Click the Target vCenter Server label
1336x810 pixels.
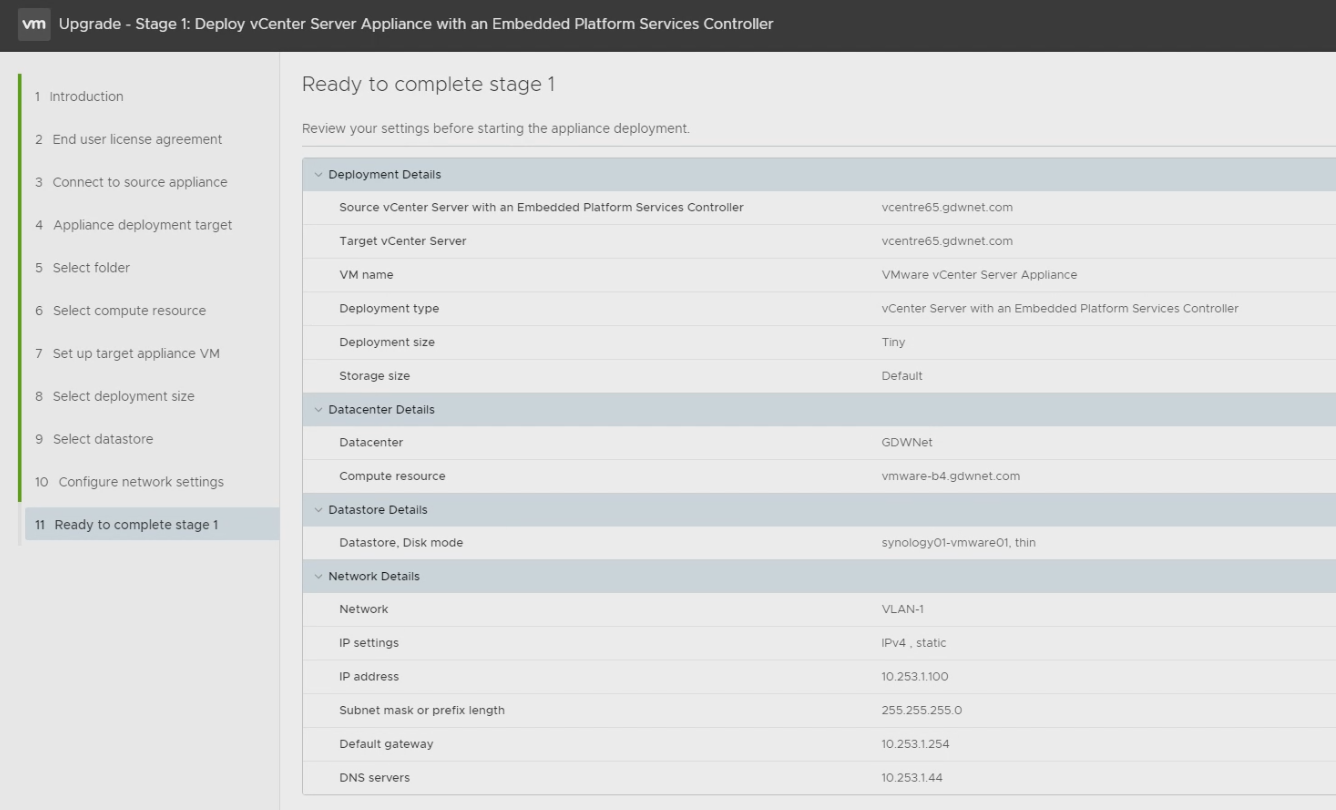point(403,241)
